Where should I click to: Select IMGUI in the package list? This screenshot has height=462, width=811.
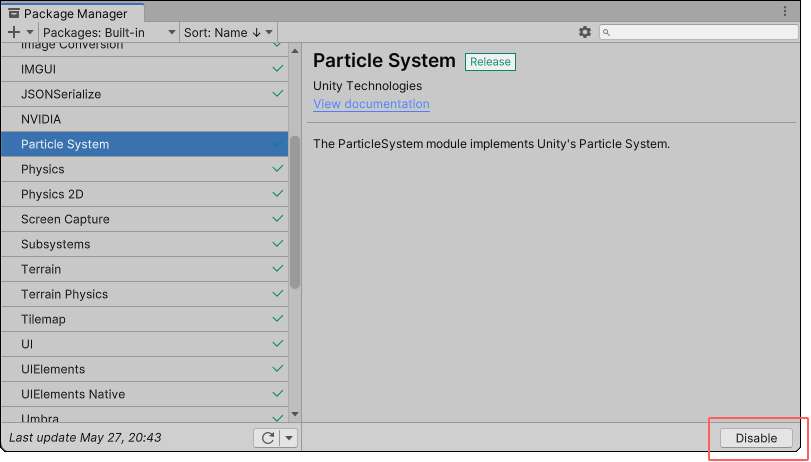144,69
